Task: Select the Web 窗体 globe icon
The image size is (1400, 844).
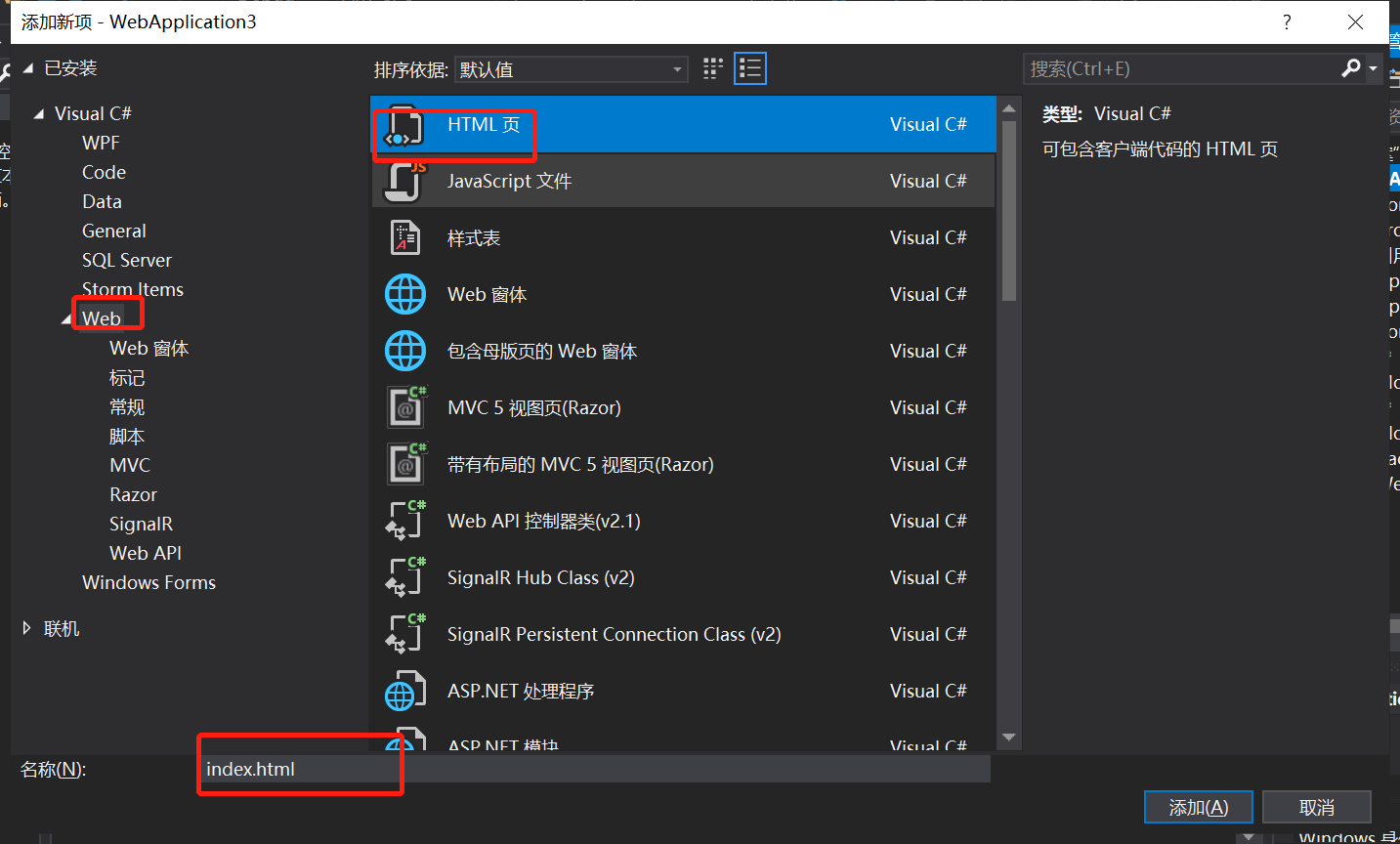Action: coord(405,294)
